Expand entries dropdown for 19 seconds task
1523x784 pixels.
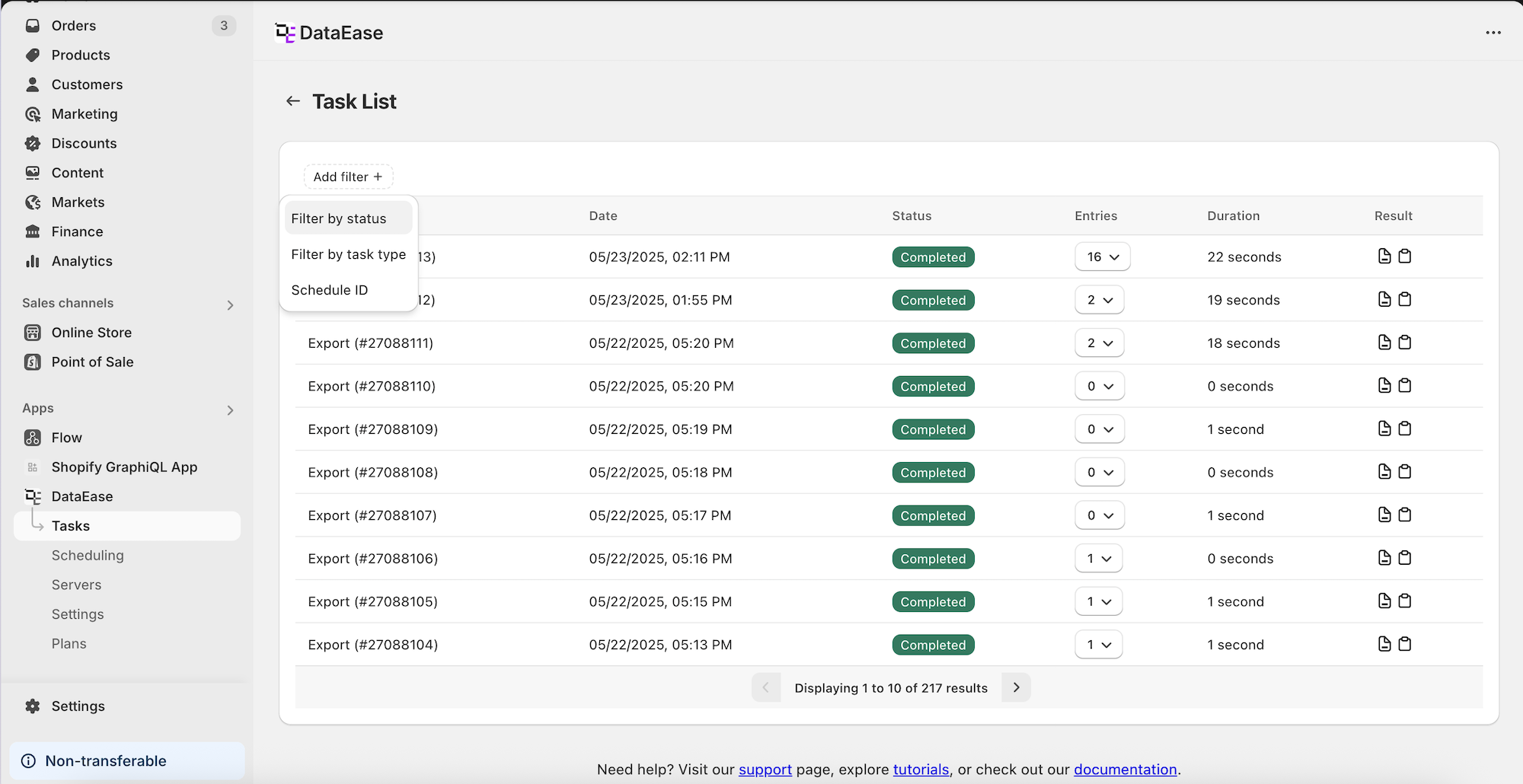(x=1099, y=300)
